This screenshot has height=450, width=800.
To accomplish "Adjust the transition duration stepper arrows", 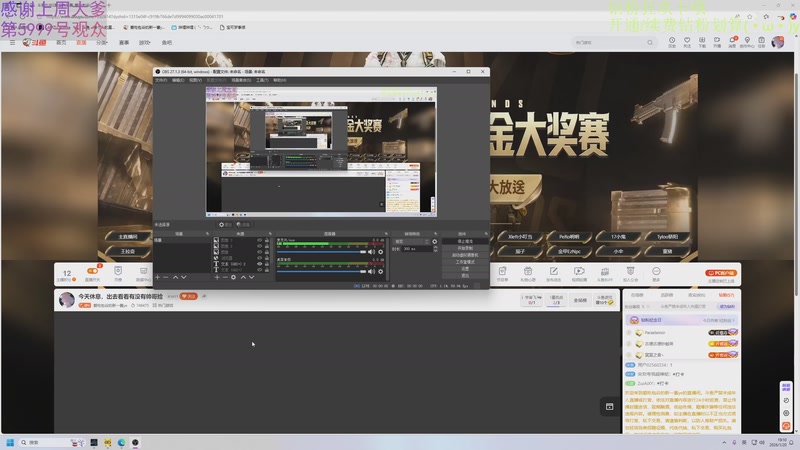I will [x=435, y=248].
